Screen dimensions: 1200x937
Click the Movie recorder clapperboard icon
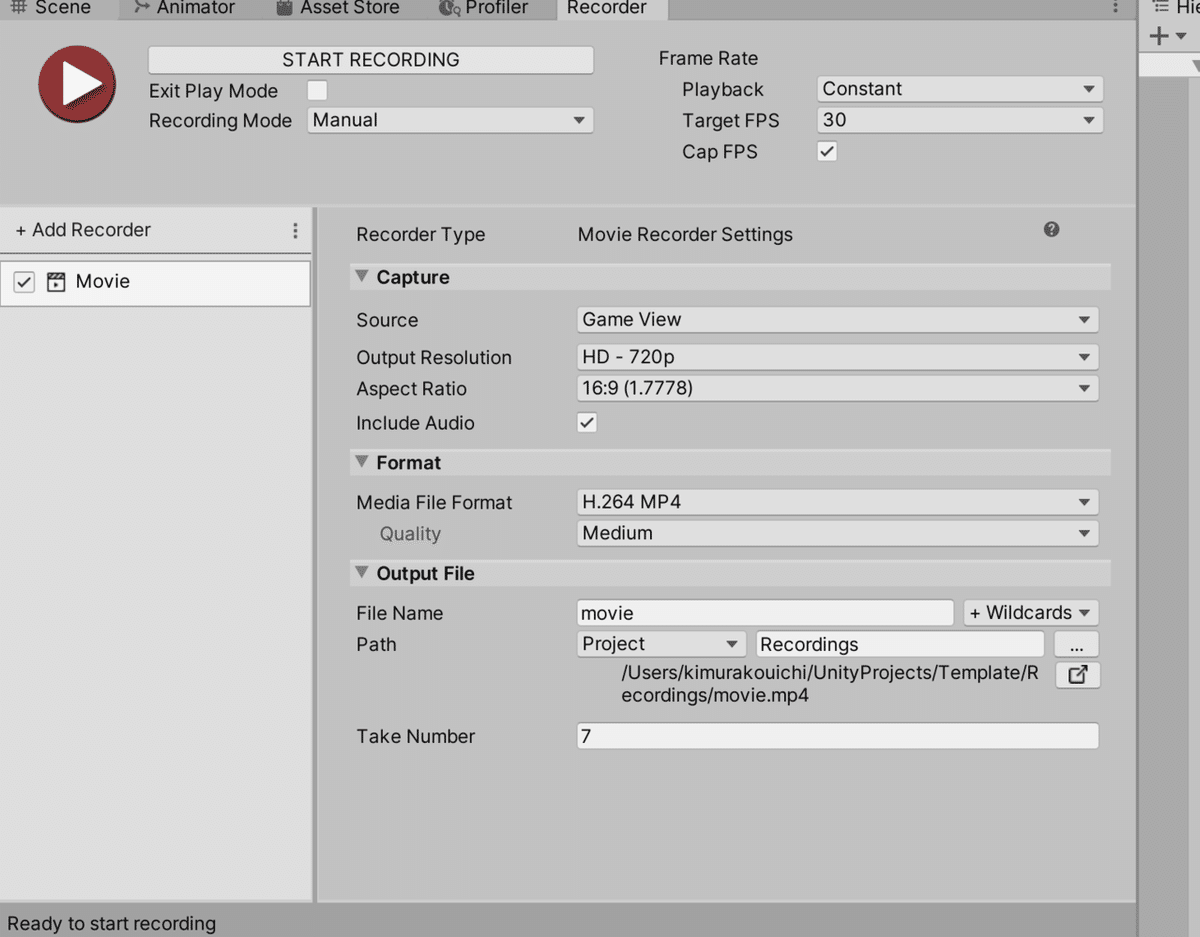click(56, 282)
